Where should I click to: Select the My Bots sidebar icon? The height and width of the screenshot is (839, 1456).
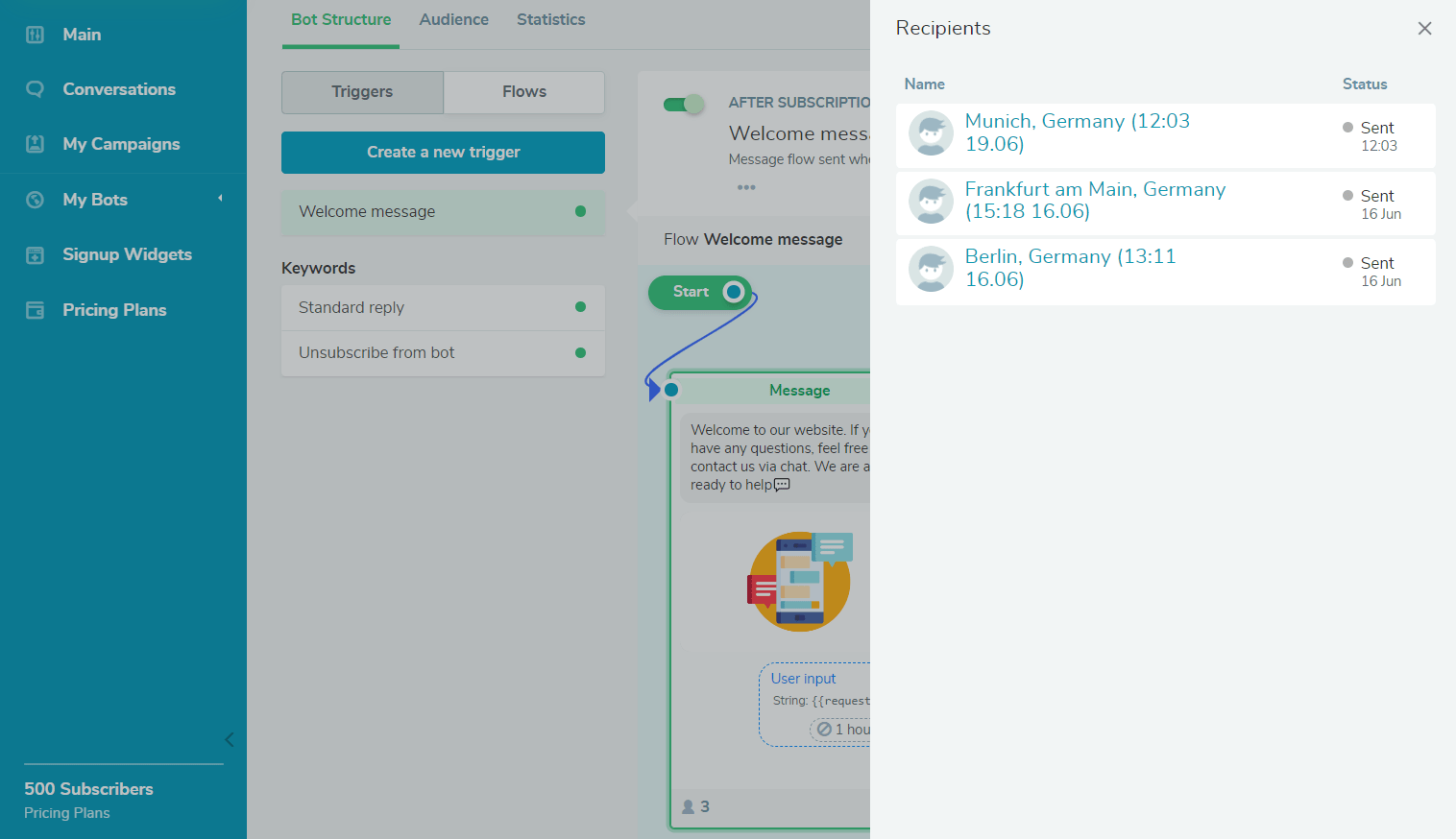pyautogui.click(x=35, y=199)
